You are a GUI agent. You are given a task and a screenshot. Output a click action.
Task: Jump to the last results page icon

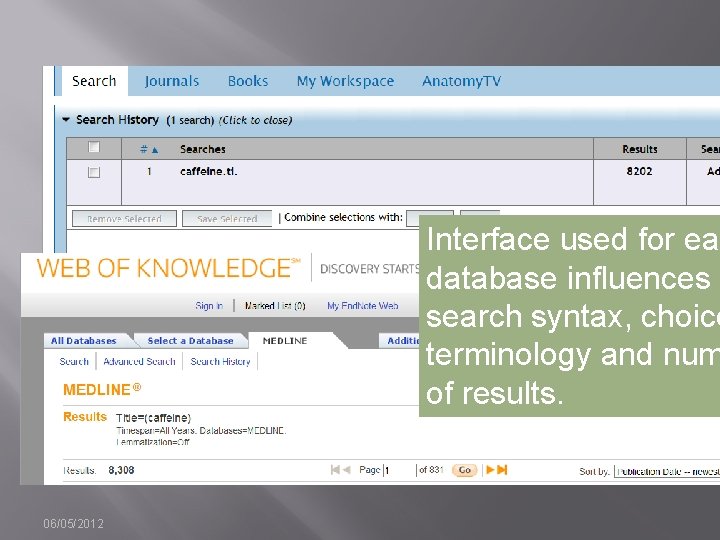(x=502, y=470)
